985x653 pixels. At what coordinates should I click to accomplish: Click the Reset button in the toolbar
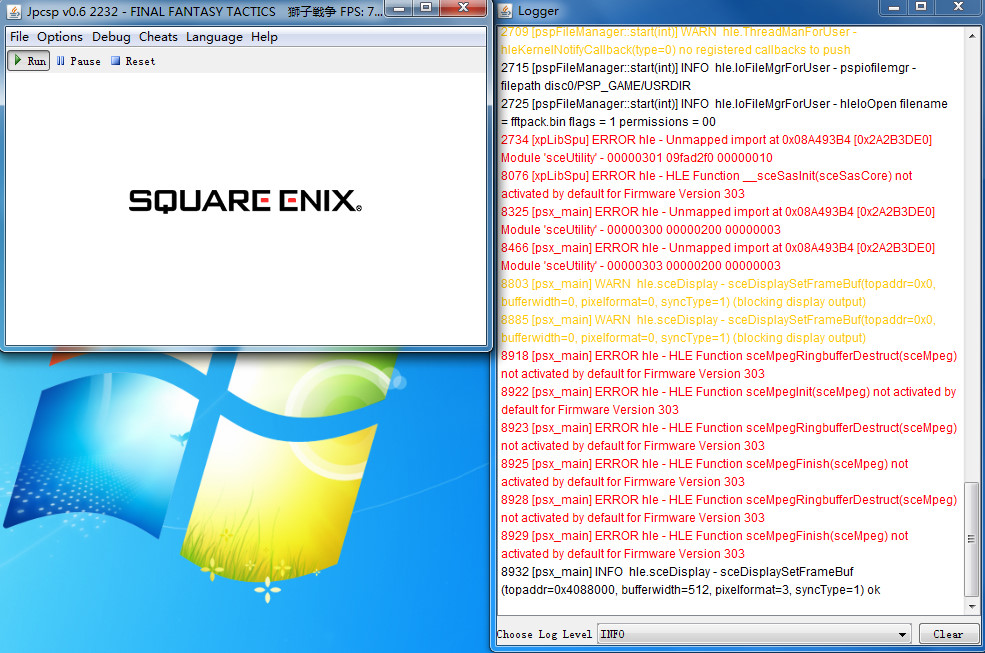coord(132,61)
